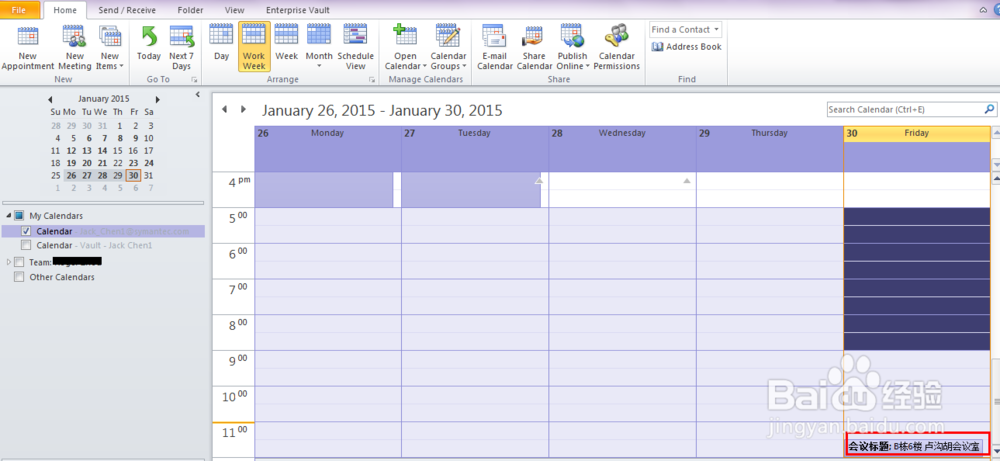Open Calendar Groups menu

click(x=448, y=48)
